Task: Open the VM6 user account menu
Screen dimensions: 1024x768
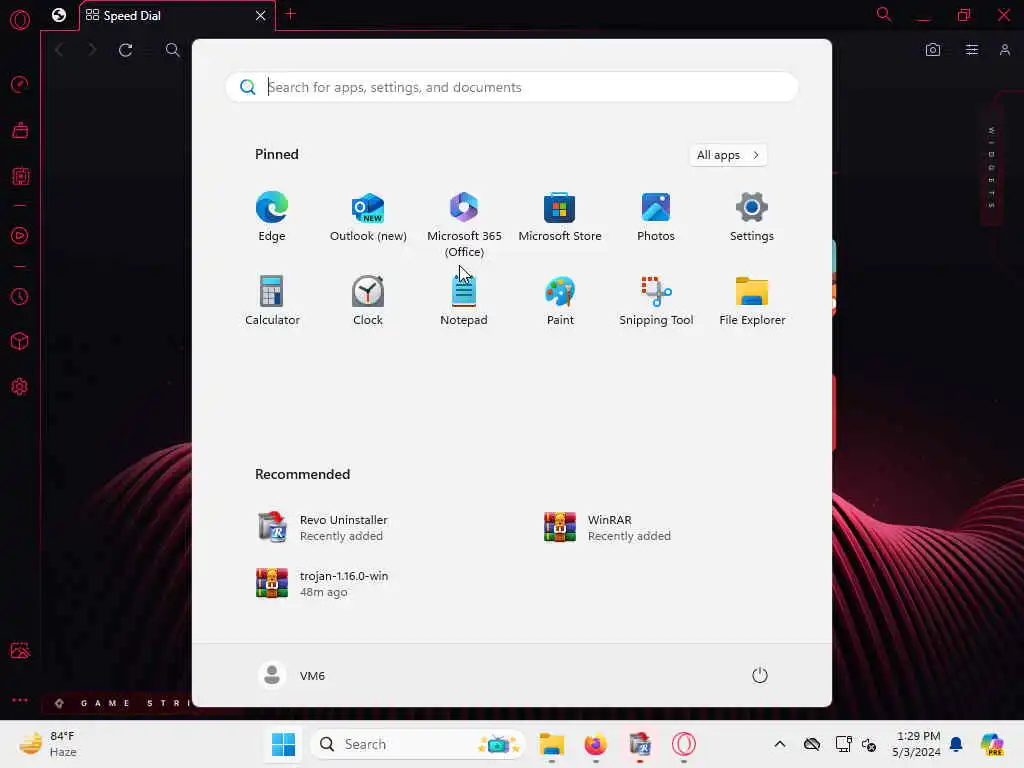Action: coord(292,675)
